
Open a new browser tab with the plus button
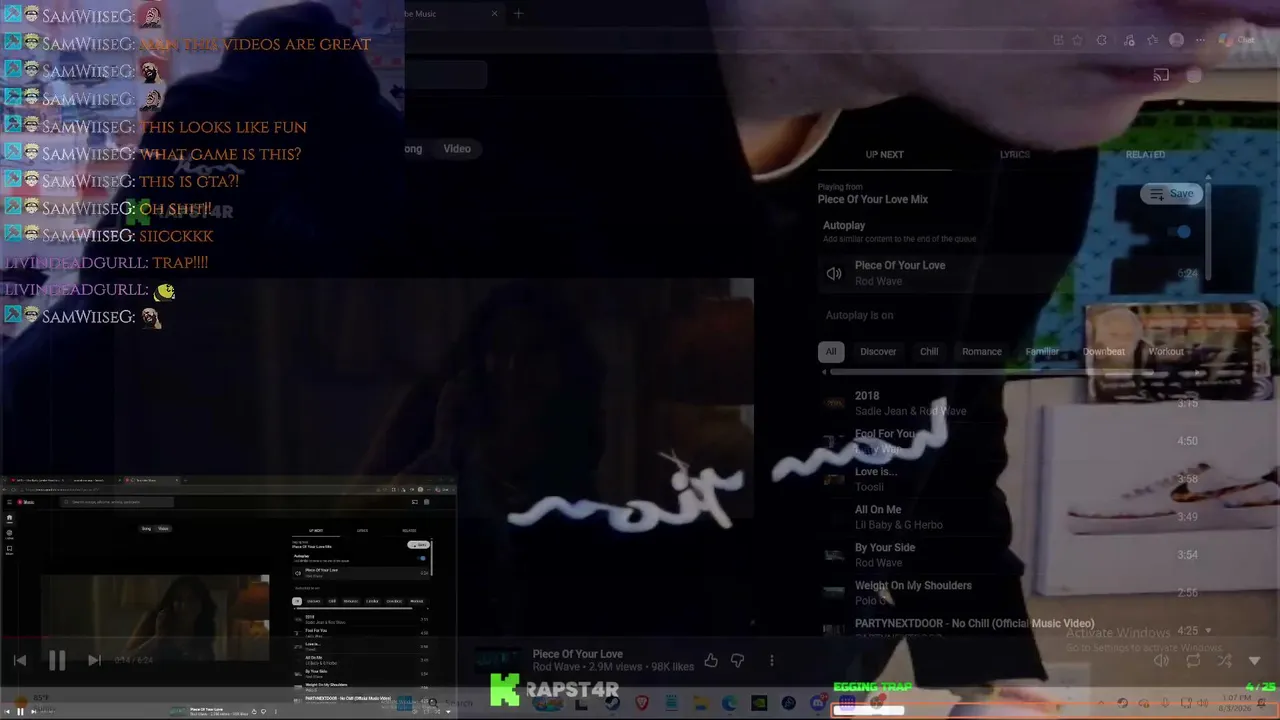[x=518, y=14]
